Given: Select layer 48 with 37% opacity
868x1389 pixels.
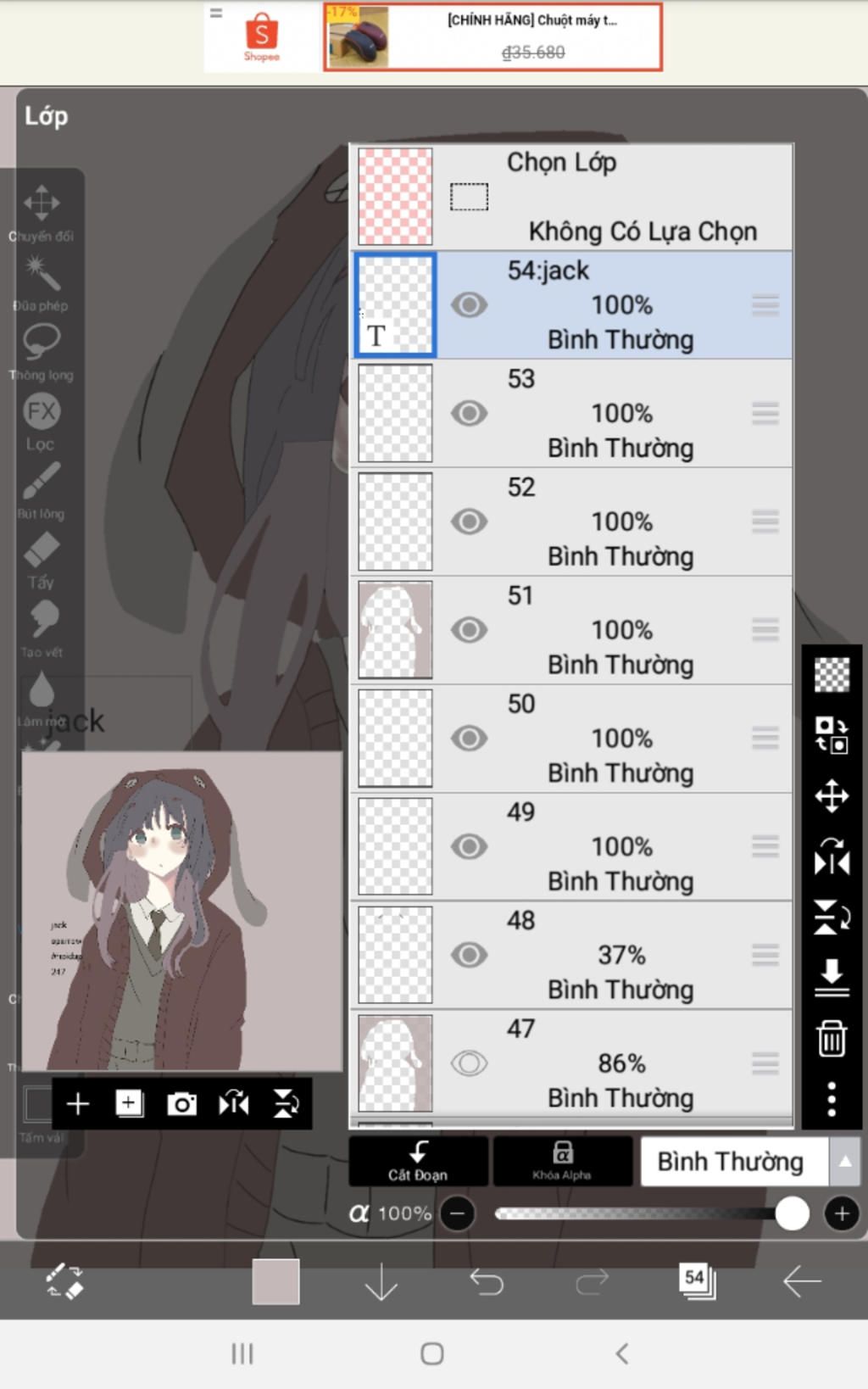Looking at the screenshot, I should pos(571,955).
